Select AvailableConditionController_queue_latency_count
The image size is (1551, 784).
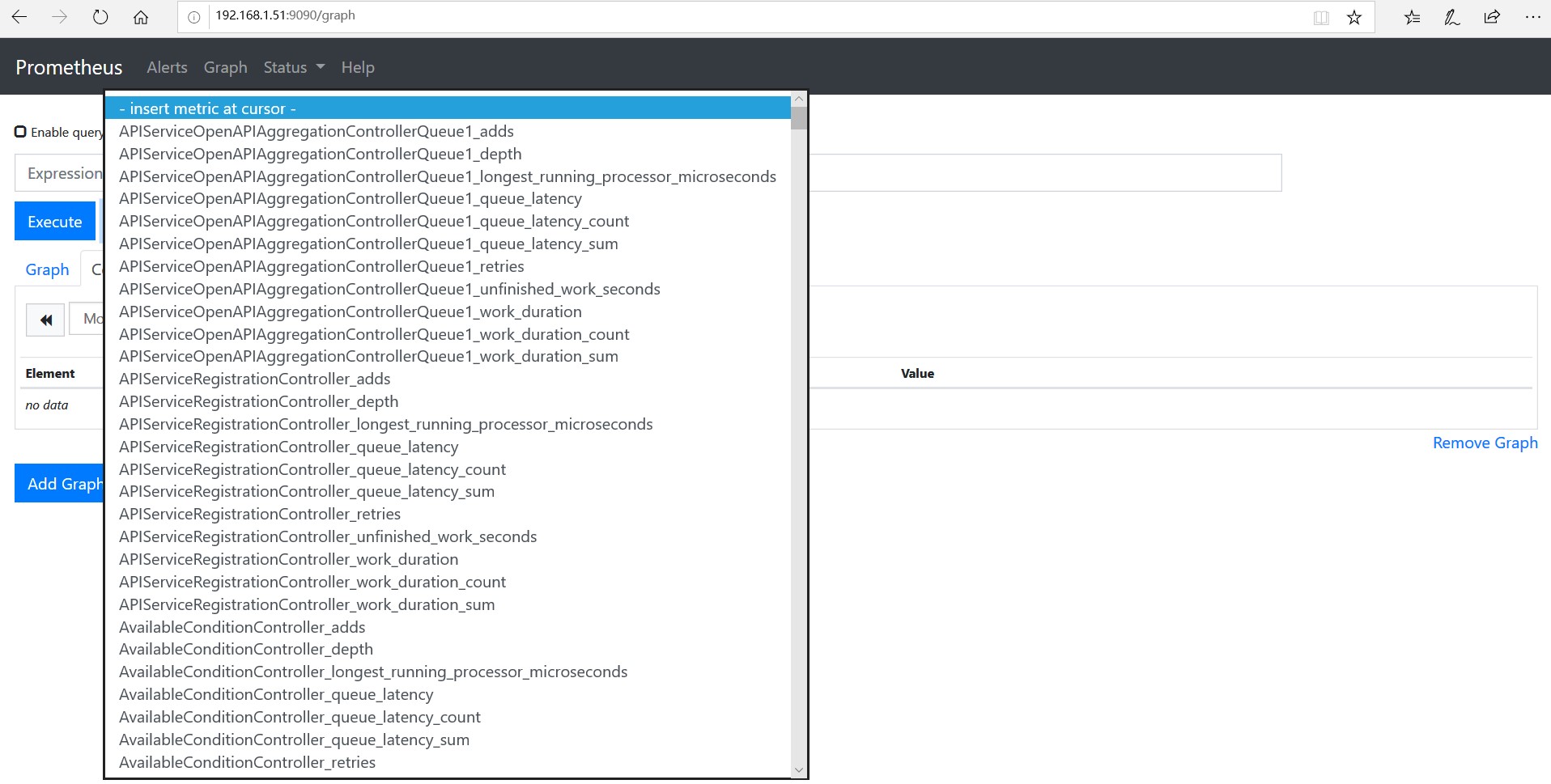[x=448, y=717]
